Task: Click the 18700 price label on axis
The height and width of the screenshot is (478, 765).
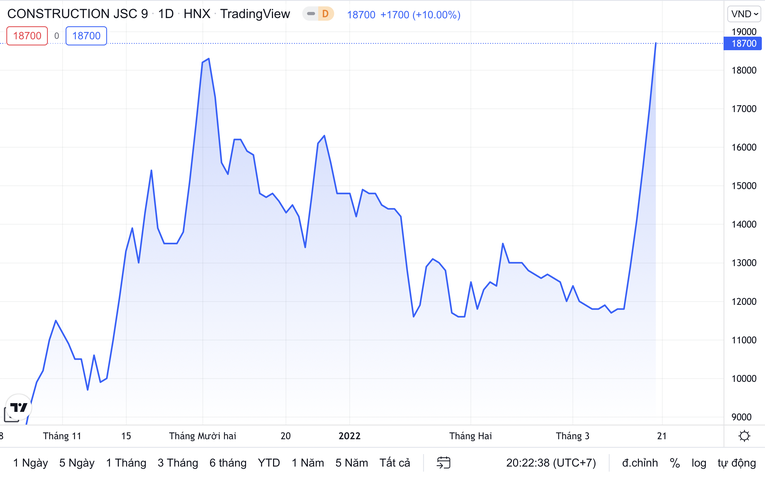Action: pyautogui.click(x=744, y=44)
